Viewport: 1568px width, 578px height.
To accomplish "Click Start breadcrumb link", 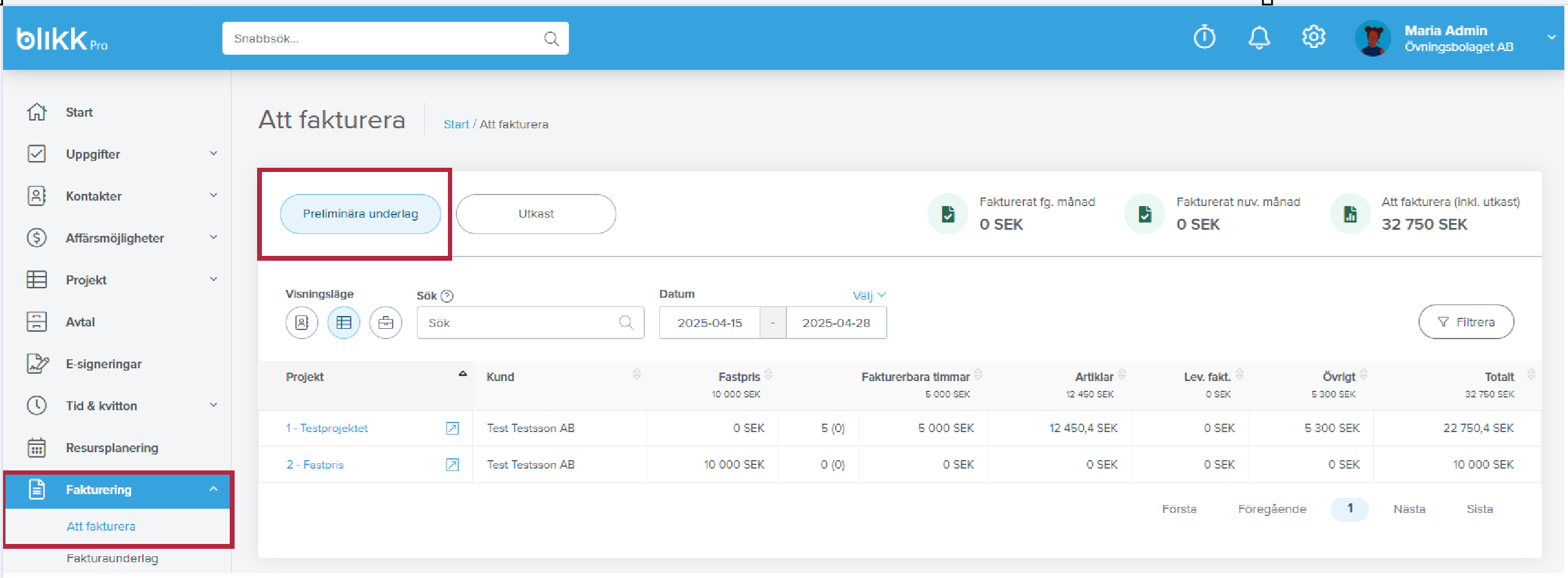I will click(x=456, y=124).
